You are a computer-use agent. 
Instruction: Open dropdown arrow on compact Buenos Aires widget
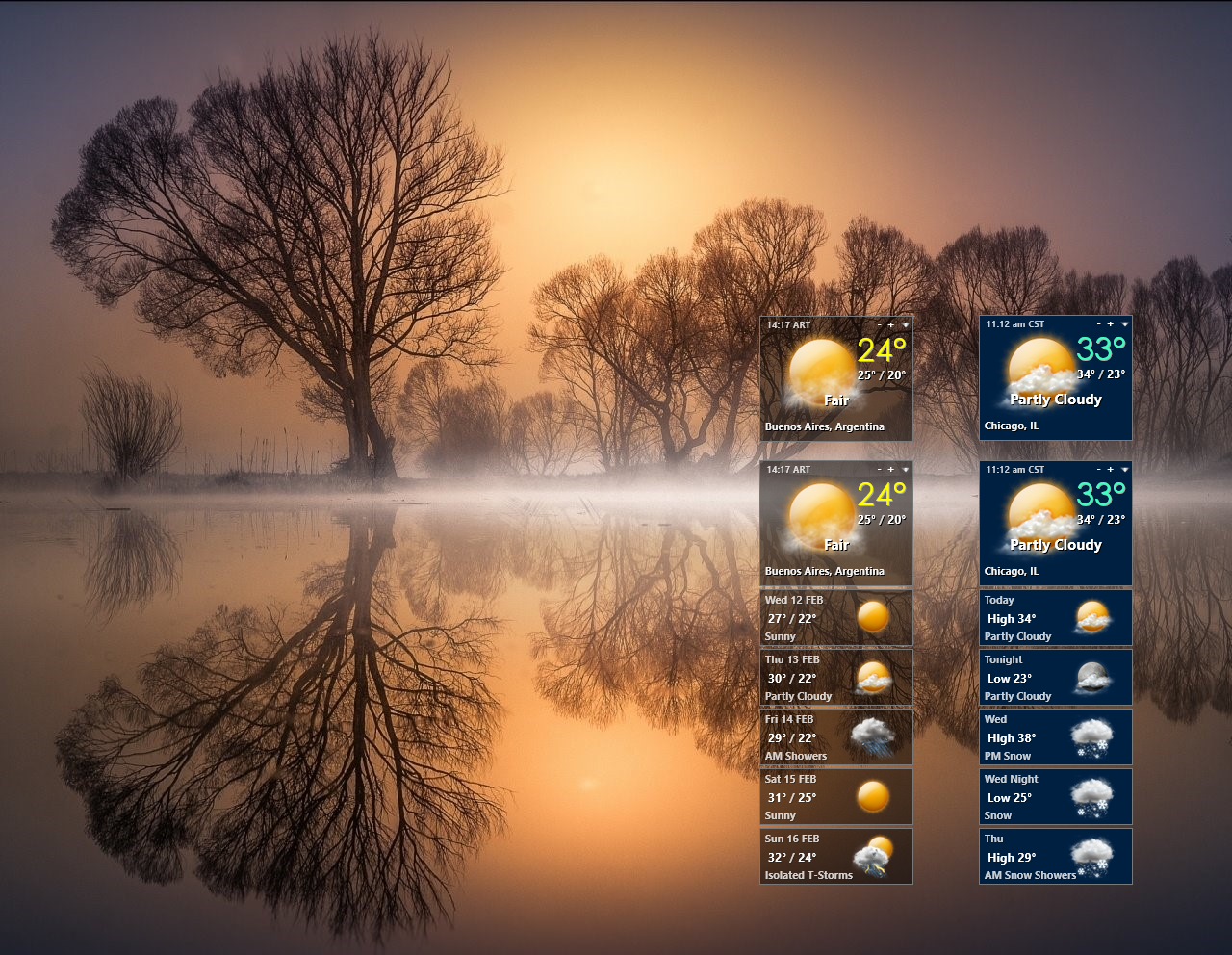(x=905, y=325)
